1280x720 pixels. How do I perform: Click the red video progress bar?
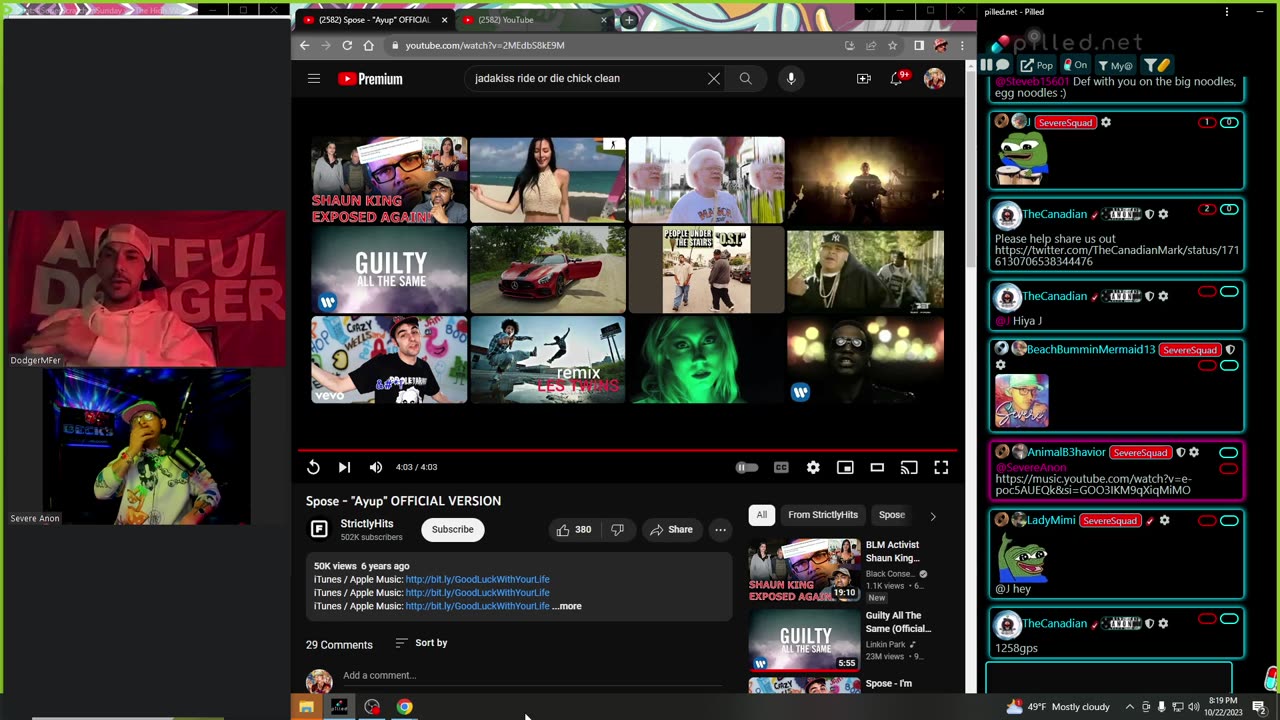point(627,450)
